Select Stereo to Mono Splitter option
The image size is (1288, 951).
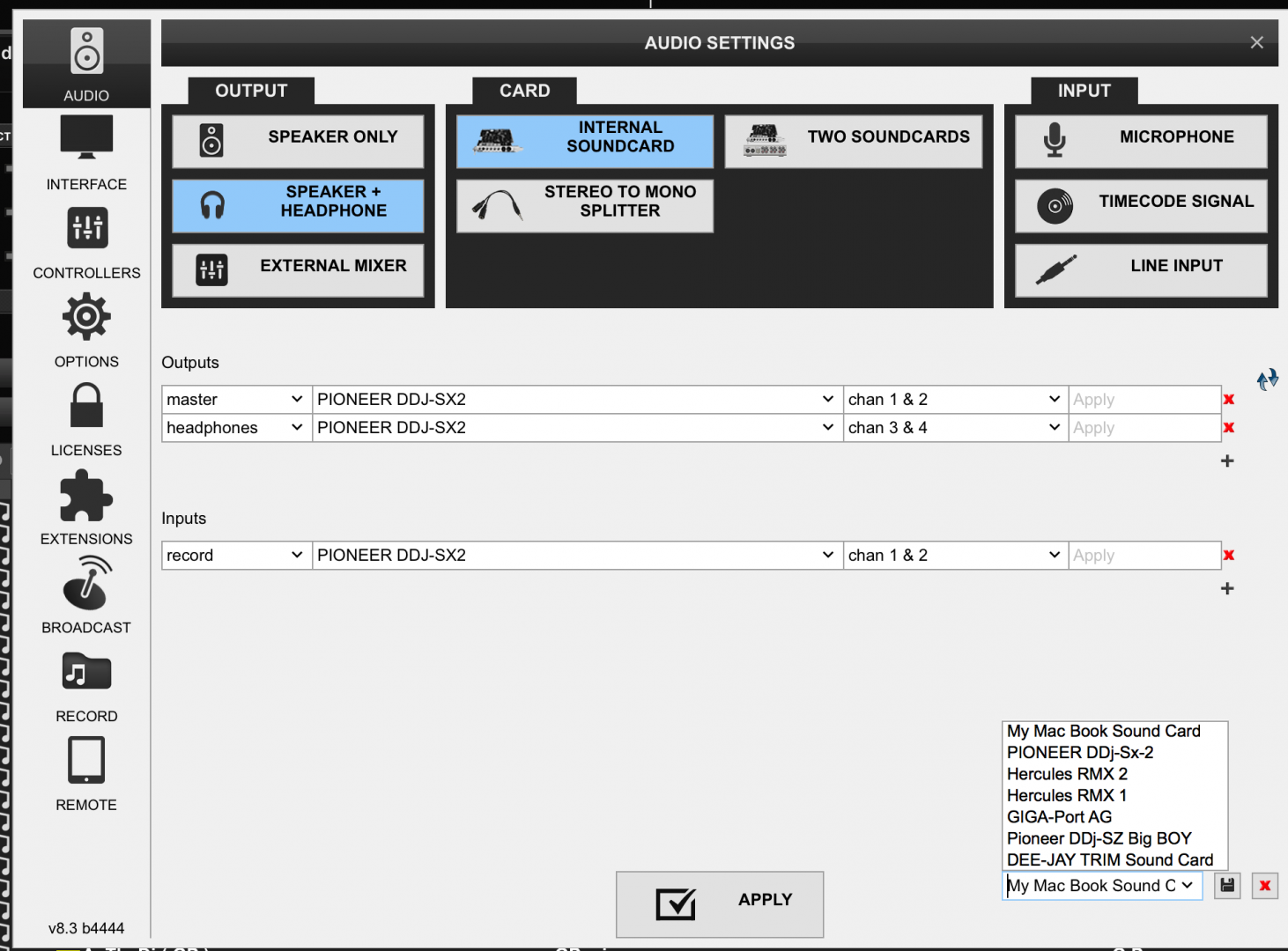tap(585, 206)
